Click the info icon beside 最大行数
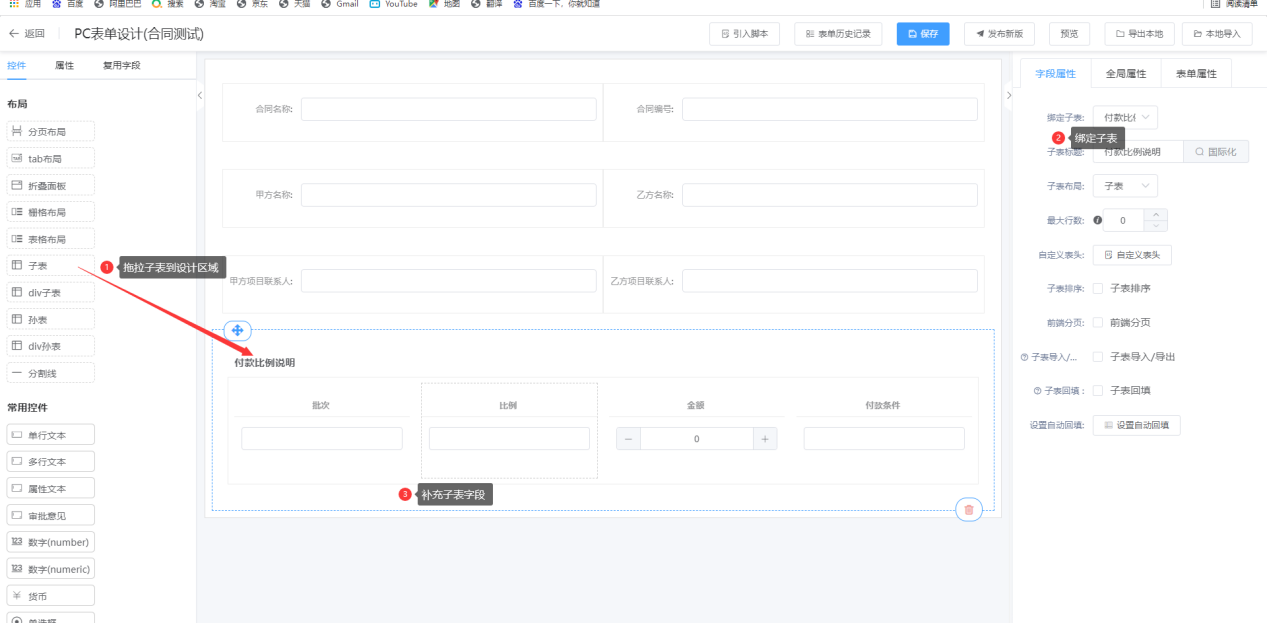 click(x=1098, y=220)
